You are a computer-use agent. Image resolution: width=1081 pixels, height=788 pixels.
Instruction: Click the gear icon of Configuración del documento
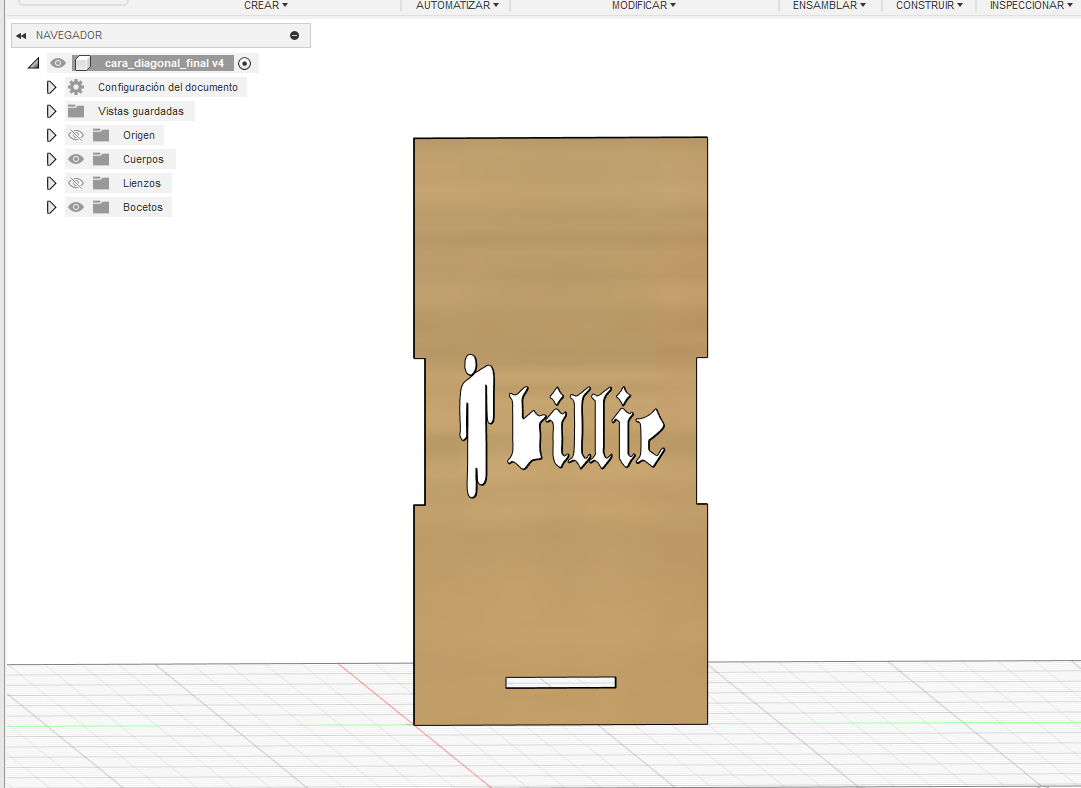pyautogui.click(x=76, y=87)
